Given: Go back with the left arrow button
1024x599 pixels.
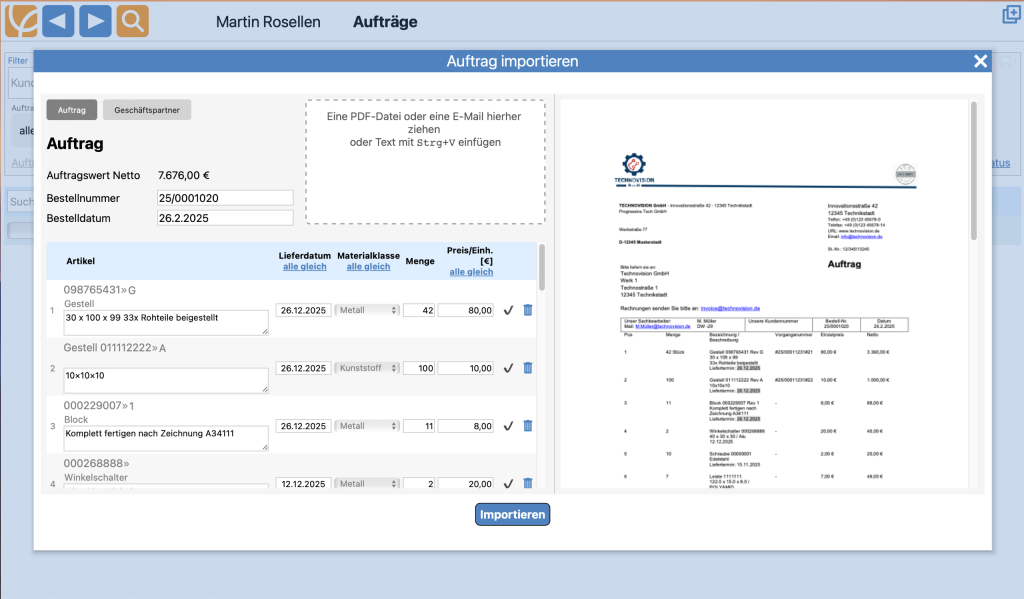Looking at the screenshot, I should (58, 21).
